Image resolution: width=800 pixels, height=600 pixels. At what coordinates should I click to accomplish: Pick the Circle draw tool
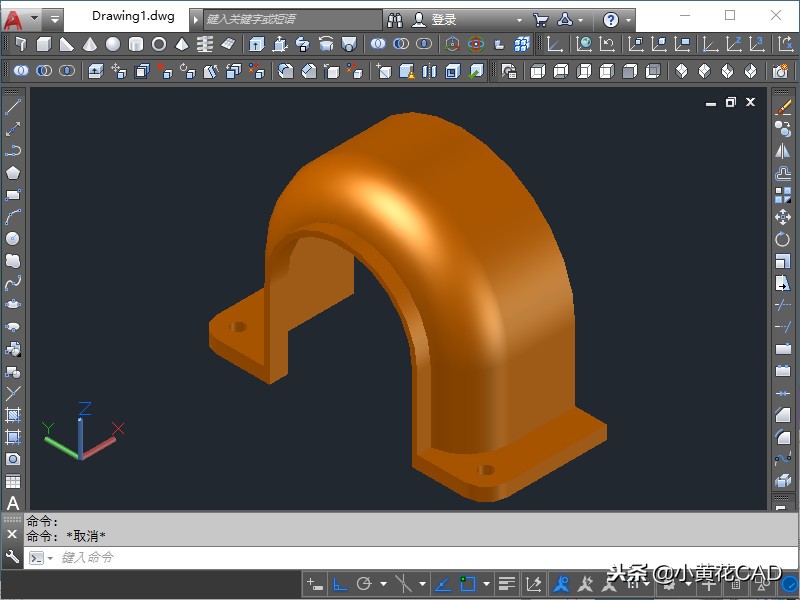[13, 238]
